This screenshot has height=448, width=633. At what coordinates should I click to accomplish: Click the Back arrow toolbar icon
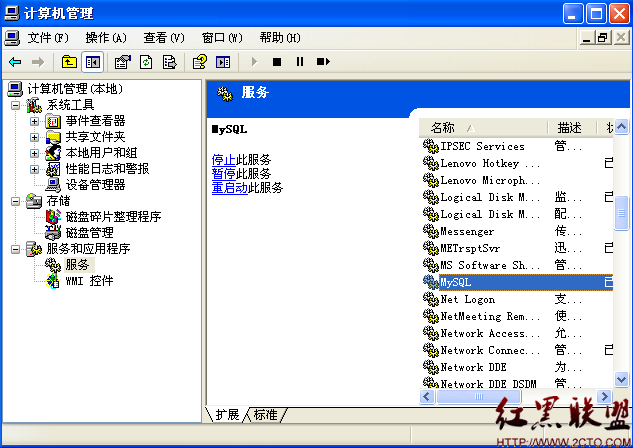(15, 62)
